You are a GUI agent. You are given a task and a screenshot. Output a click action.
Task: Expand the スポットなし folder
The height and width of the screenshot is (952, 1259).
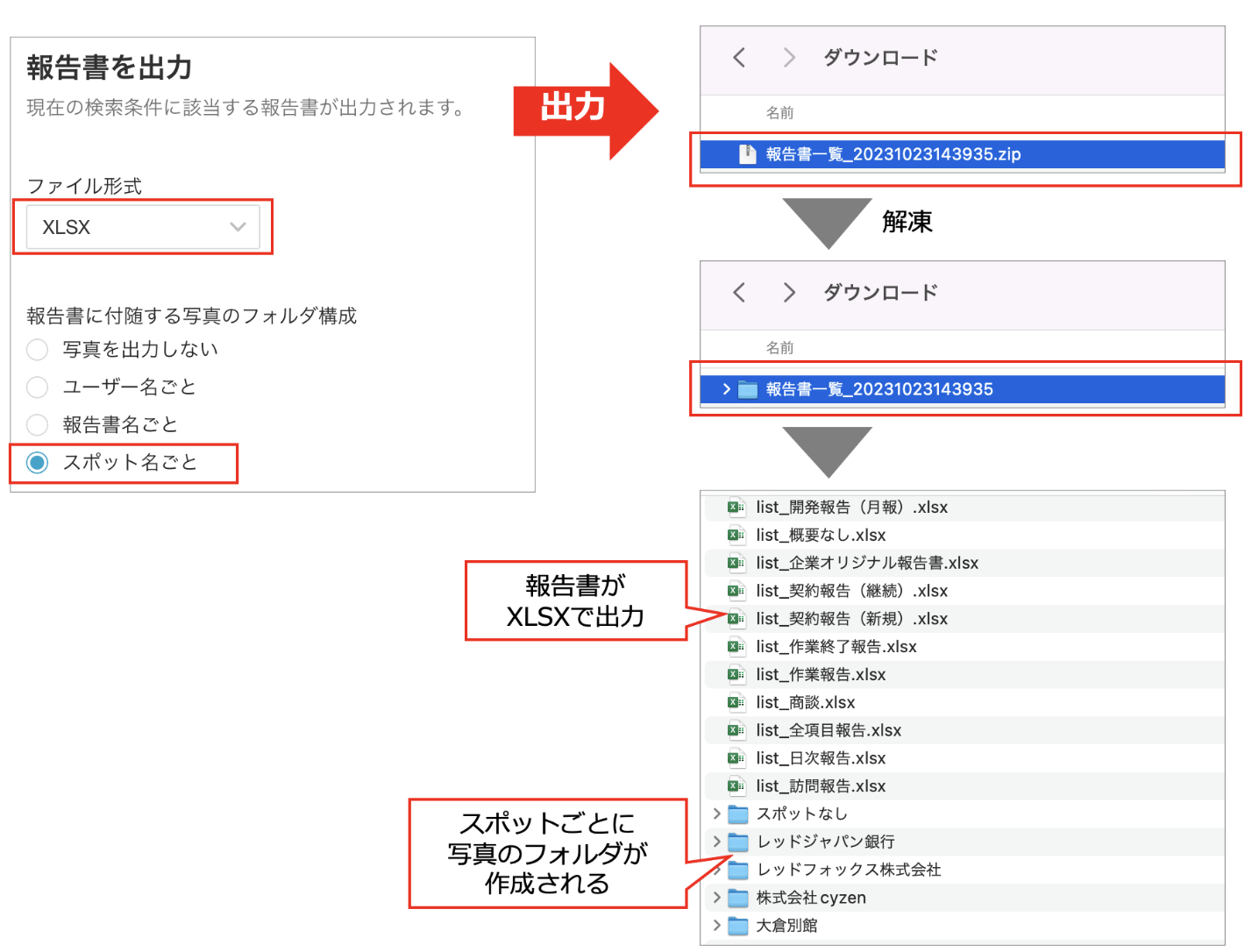pos(717,814)
